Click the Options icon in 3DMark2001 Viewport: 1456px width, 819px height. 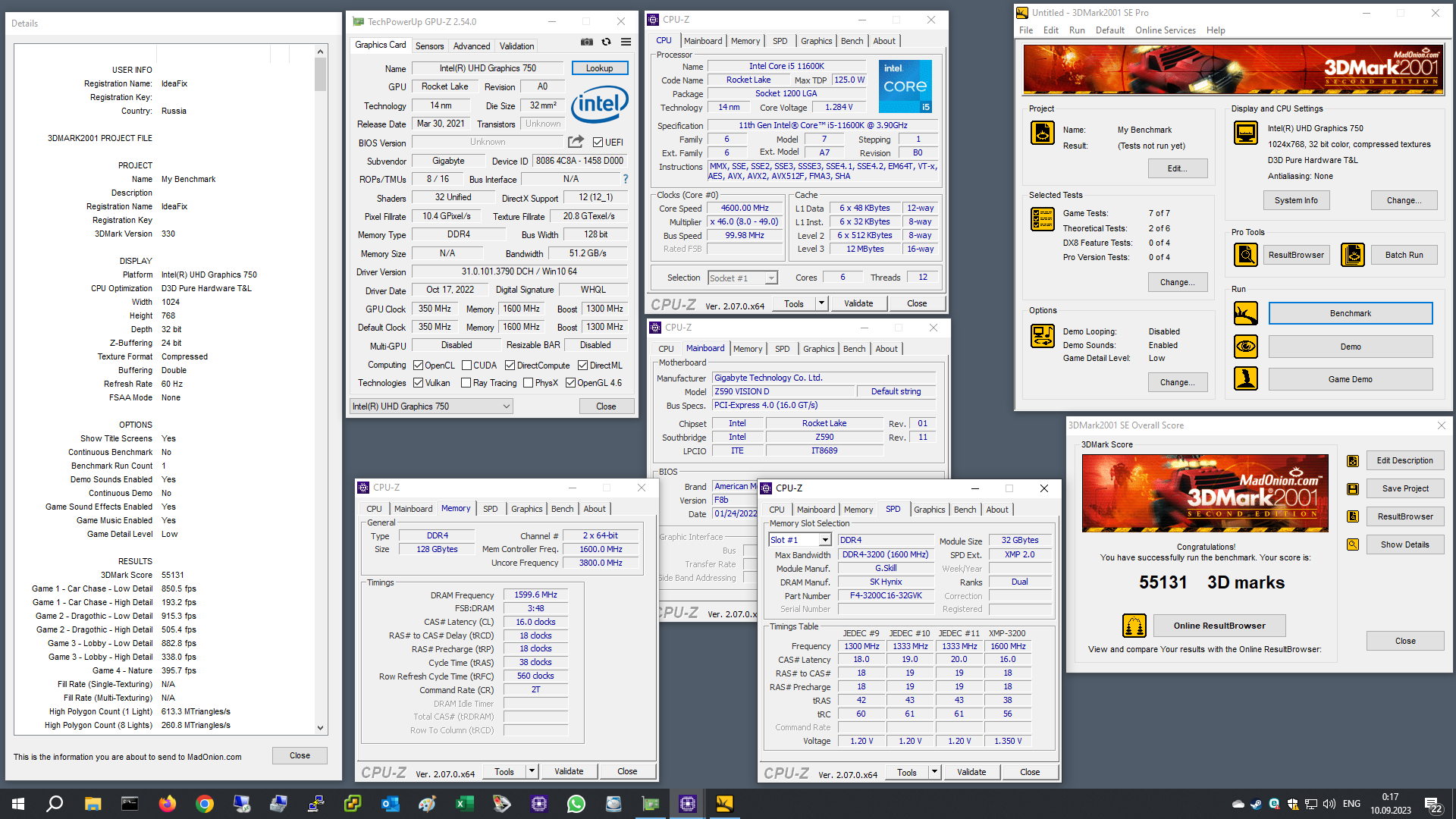pyautogui.click(x=1043, y=335)
